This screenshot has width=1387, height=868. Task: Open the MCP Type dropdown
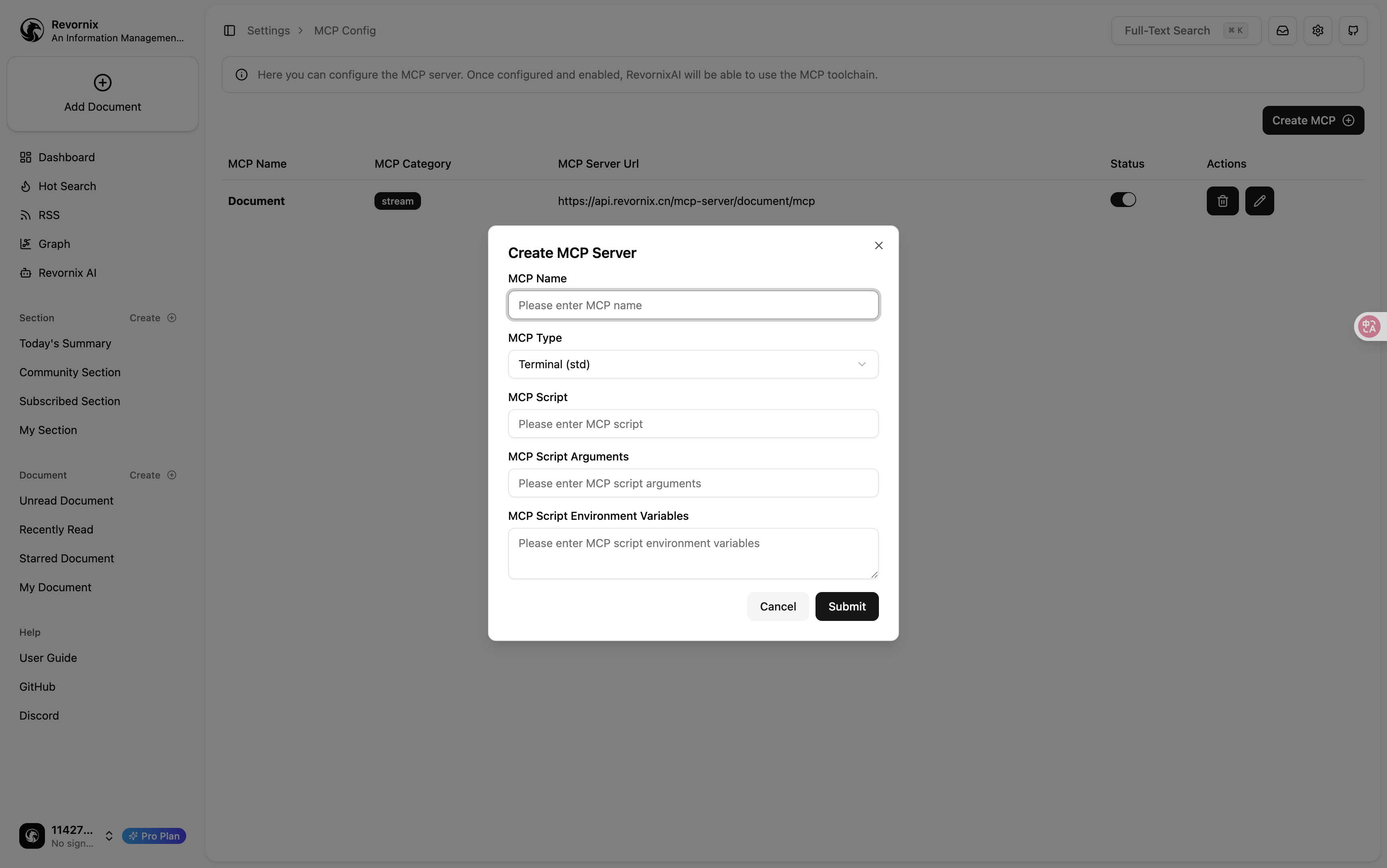[x=693, y=365]
